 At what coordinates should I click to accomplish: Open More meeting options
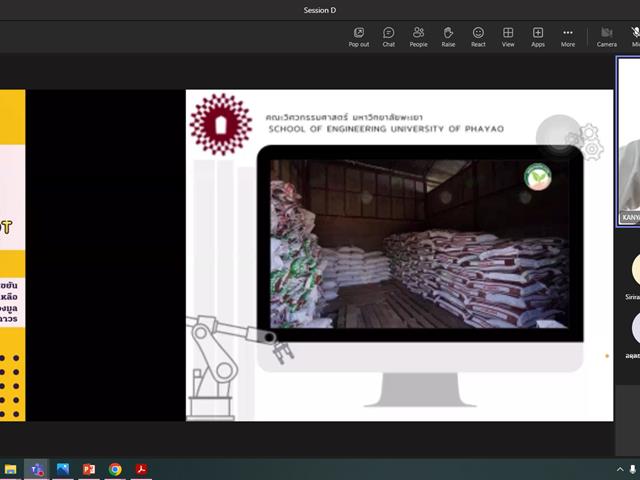point(568,37)
